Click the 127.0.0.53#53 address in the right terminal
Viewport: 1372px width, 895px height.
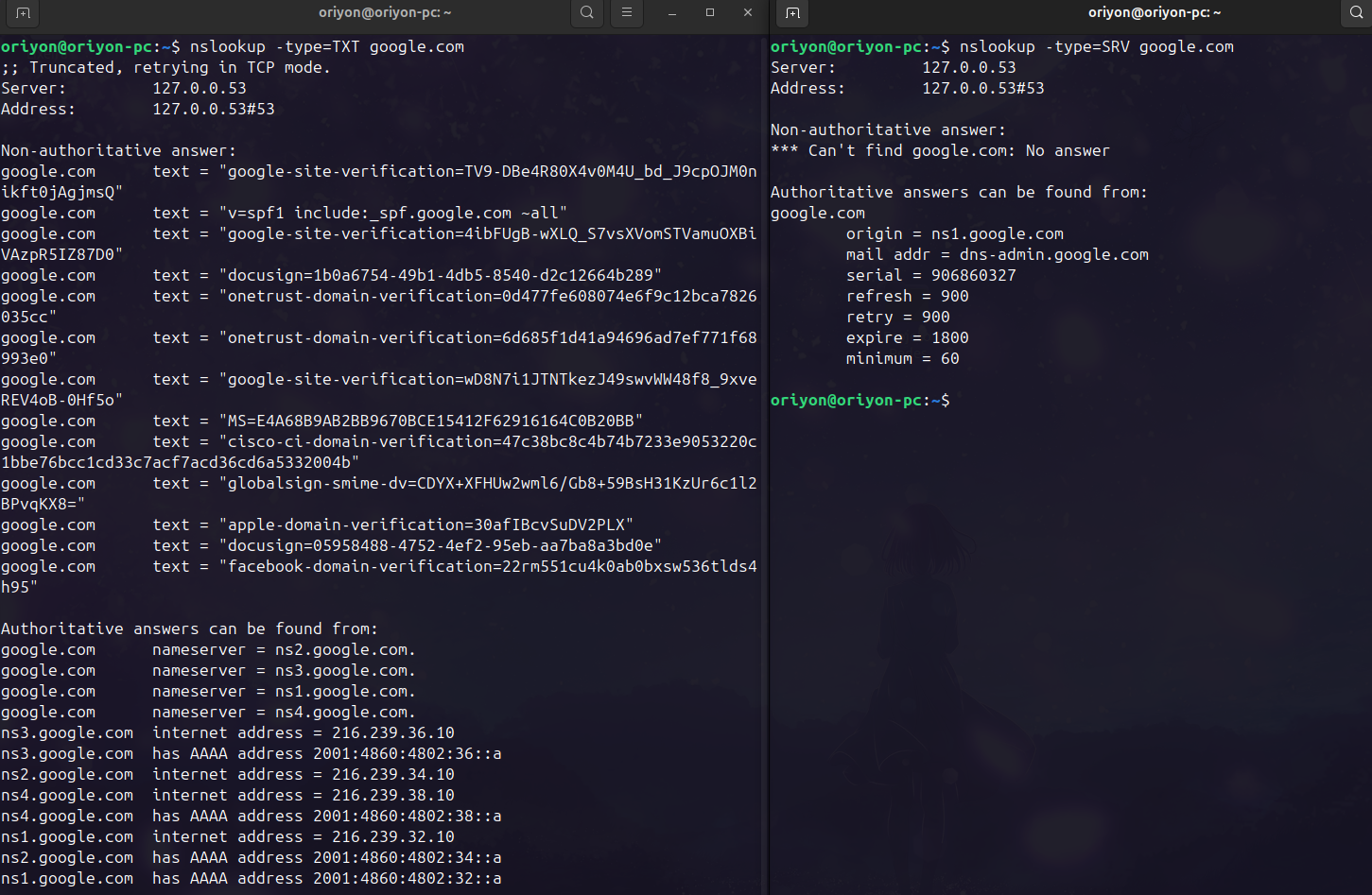pos(983,88)
